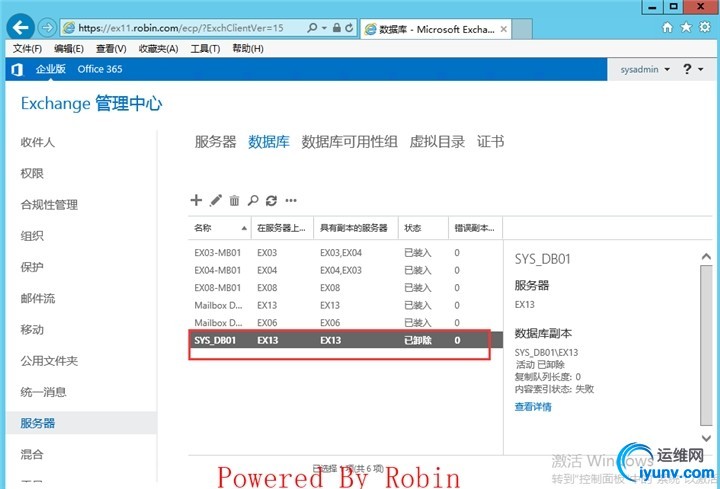Click the refresh icon in address bar
This screenshot has height=489, width=720.
pos(349,28)
